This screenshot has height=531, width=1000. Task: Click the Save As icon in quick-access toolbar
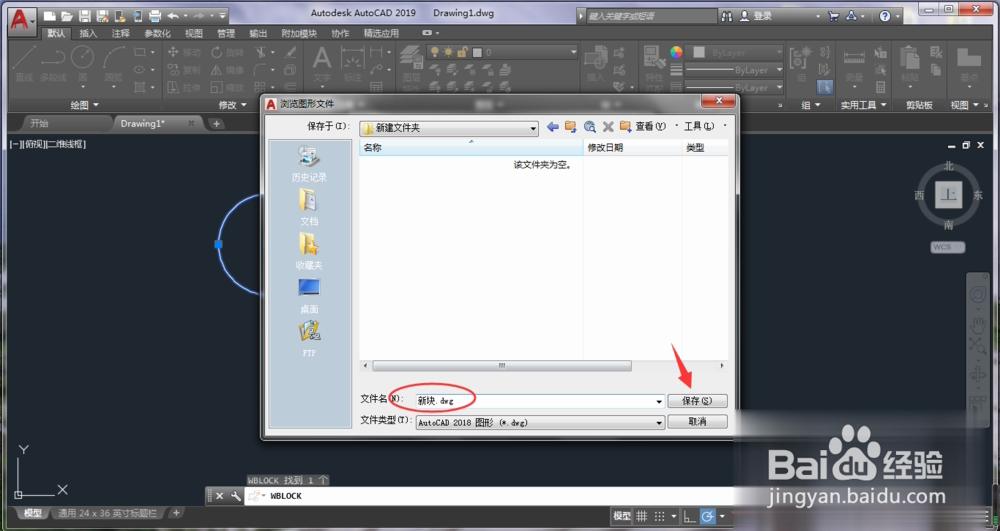point(101,16)
